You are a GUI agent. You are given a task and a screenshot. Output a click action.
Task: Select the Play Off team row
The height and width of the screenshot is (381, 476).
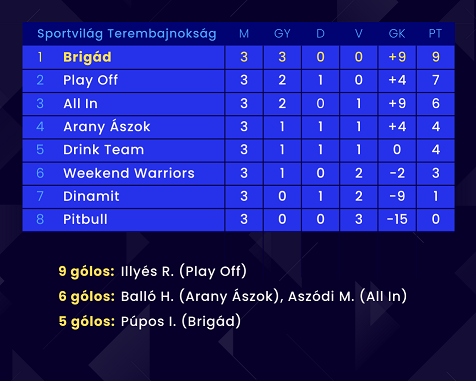[x=238, y=80]
